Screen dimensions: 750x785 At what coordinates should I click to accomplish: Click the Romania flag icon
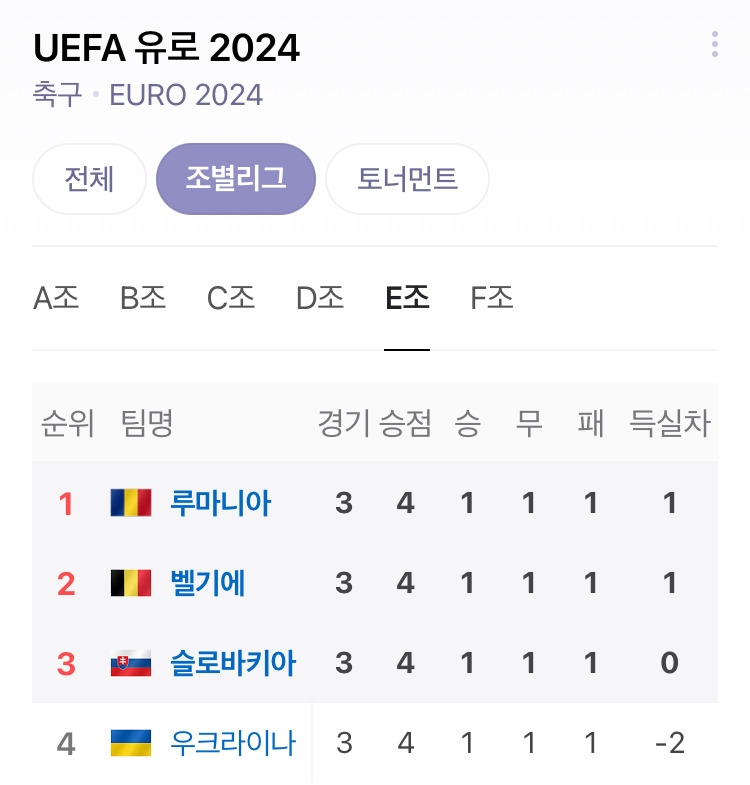point(131,503)
